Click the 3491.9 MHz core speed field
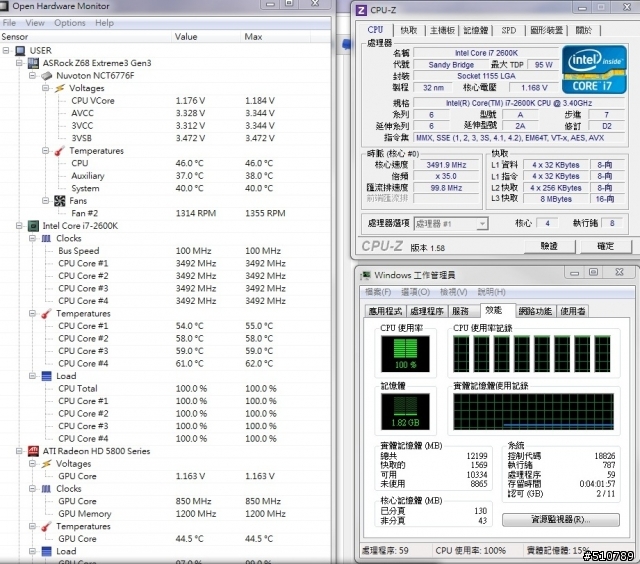The width and height of the screenshot is (640, 564). coord(447,165)
